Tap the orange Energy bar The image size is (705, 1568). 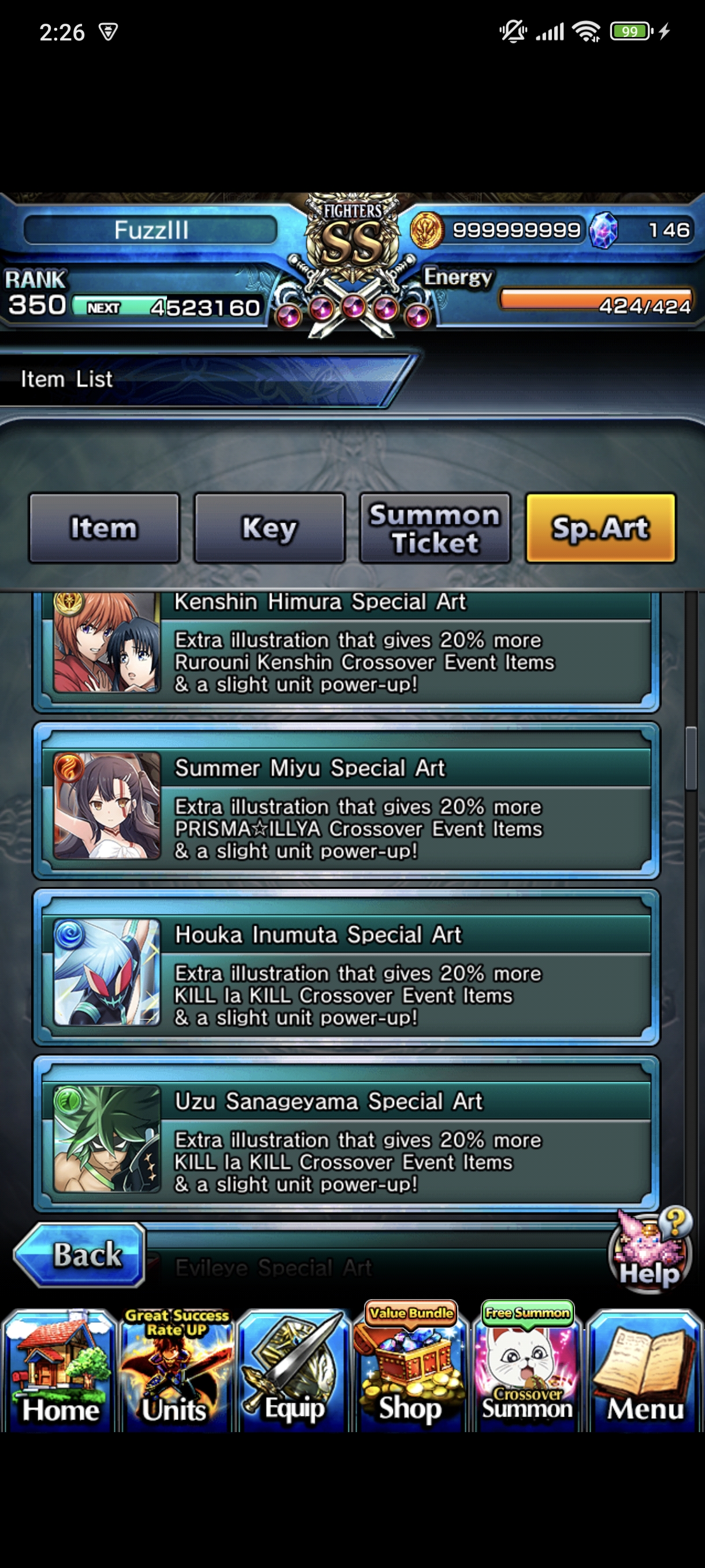(596, 299)
